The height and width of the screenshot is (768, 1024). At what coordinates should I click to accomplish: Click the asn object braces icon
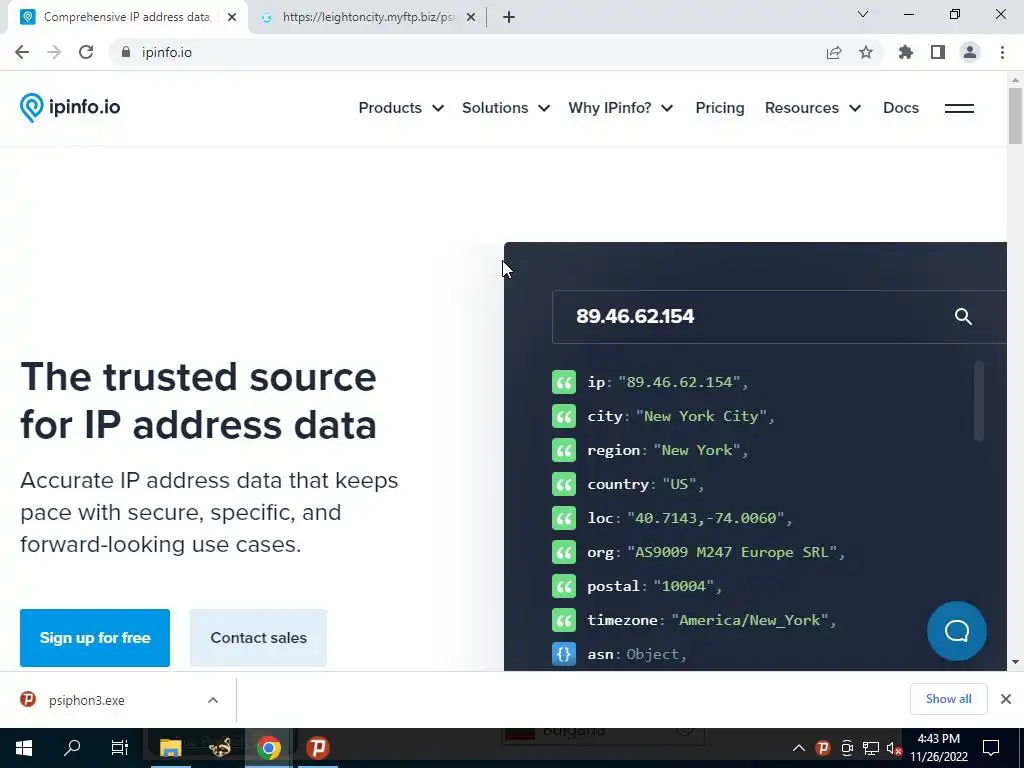click(x=564, y=654)
